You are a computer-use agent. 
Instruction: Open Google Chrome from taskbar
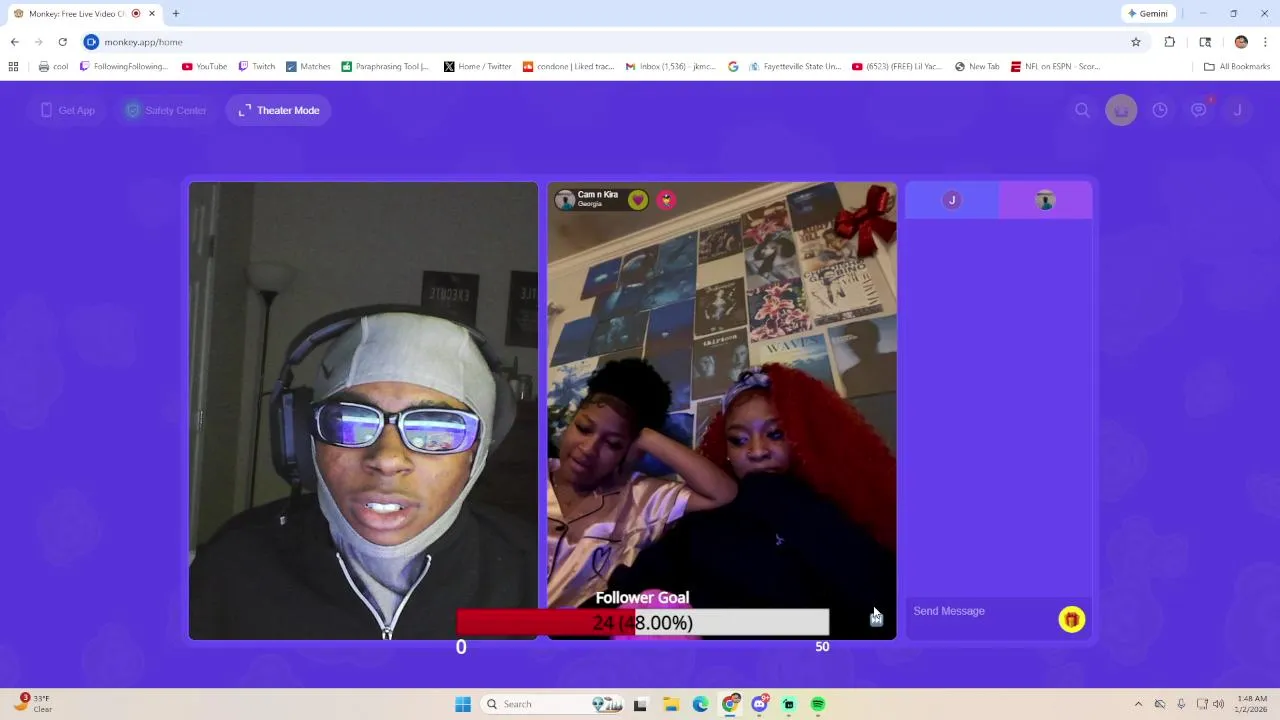click(x=730, y=704)
